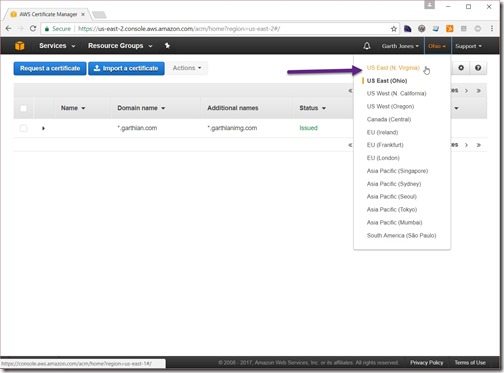Go to next page arrow above table
The height and width of the screenshot is (373, 504).
(x=467, y=91)
